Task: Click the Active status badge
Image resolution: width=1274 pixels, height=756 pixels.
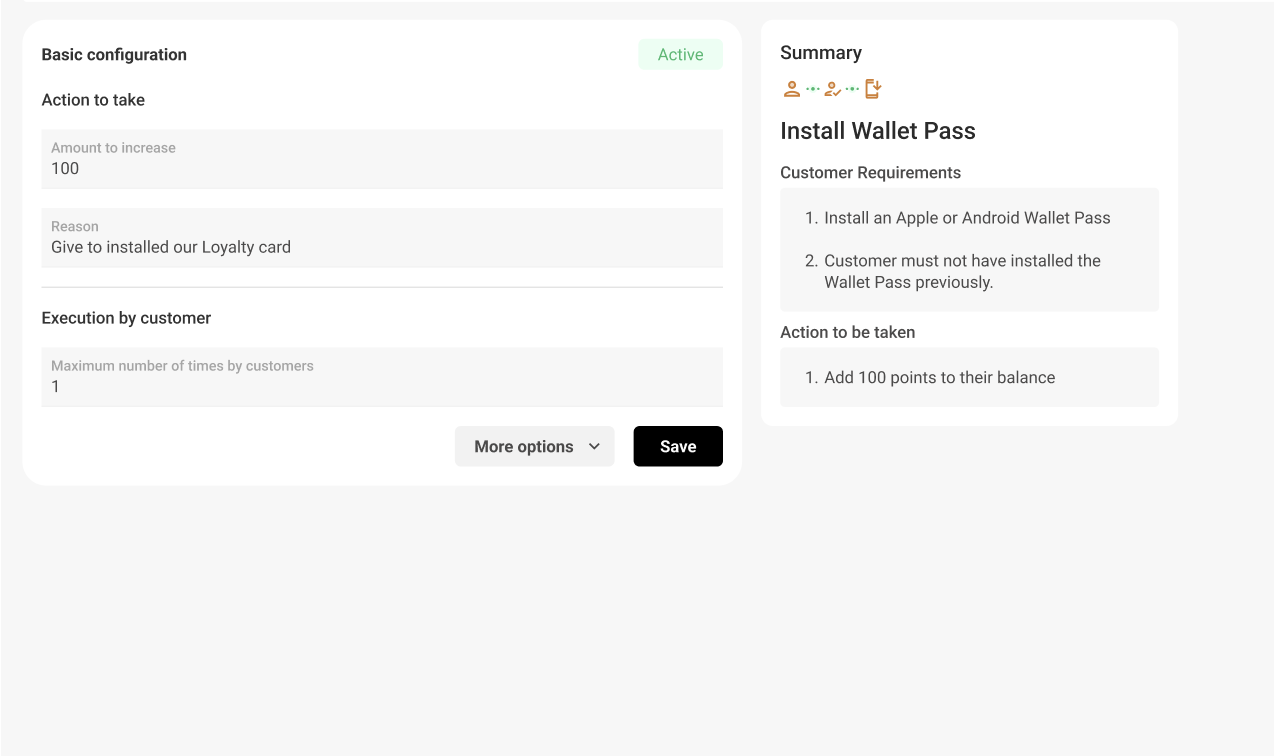Action: pyautogui.click(x=681, y=54)
